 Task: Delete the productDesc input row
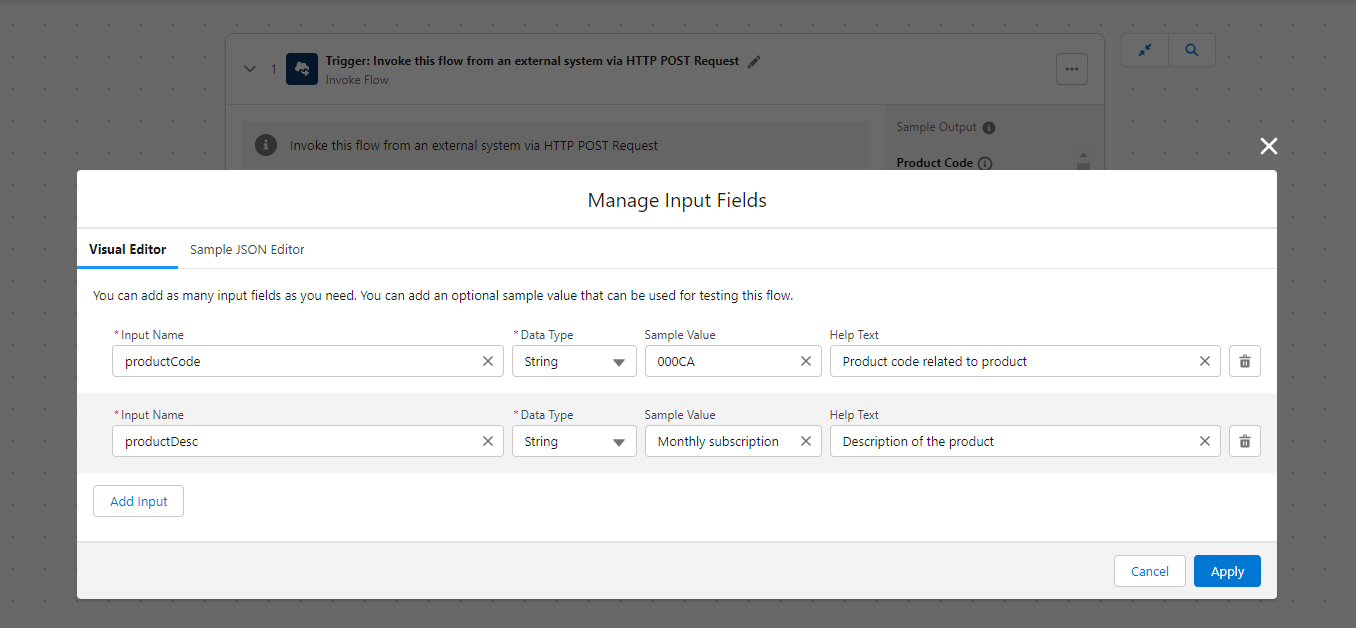point(1244,440)
